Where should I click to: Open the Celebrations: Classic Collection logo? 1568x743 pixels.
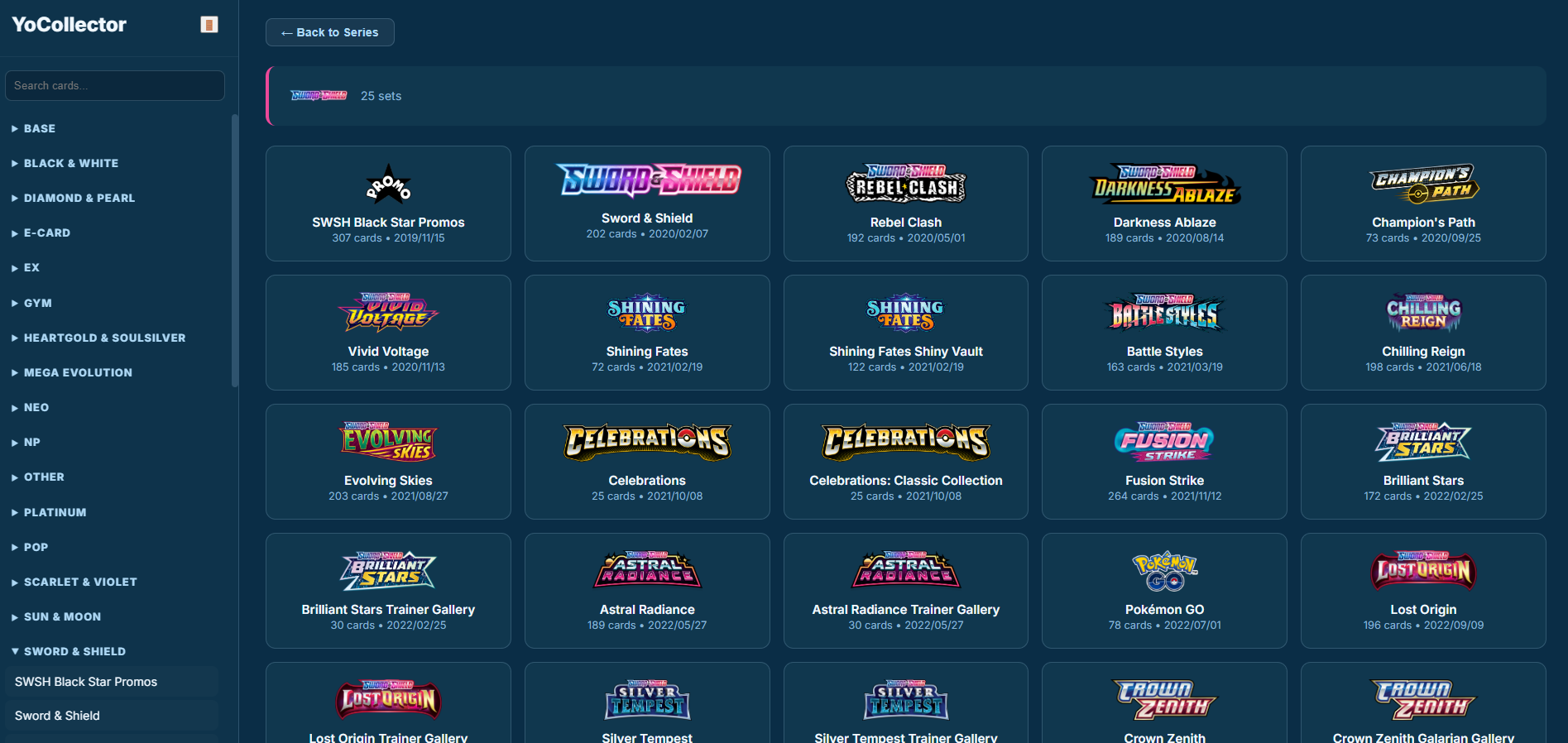coord(906,443)
